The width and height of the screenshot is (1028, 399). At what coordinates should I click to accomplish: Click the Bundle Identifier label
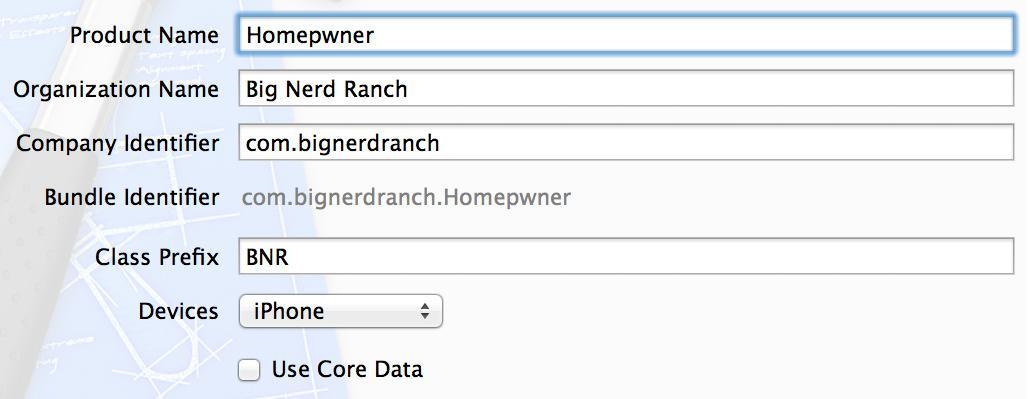(x=132, y=197)
